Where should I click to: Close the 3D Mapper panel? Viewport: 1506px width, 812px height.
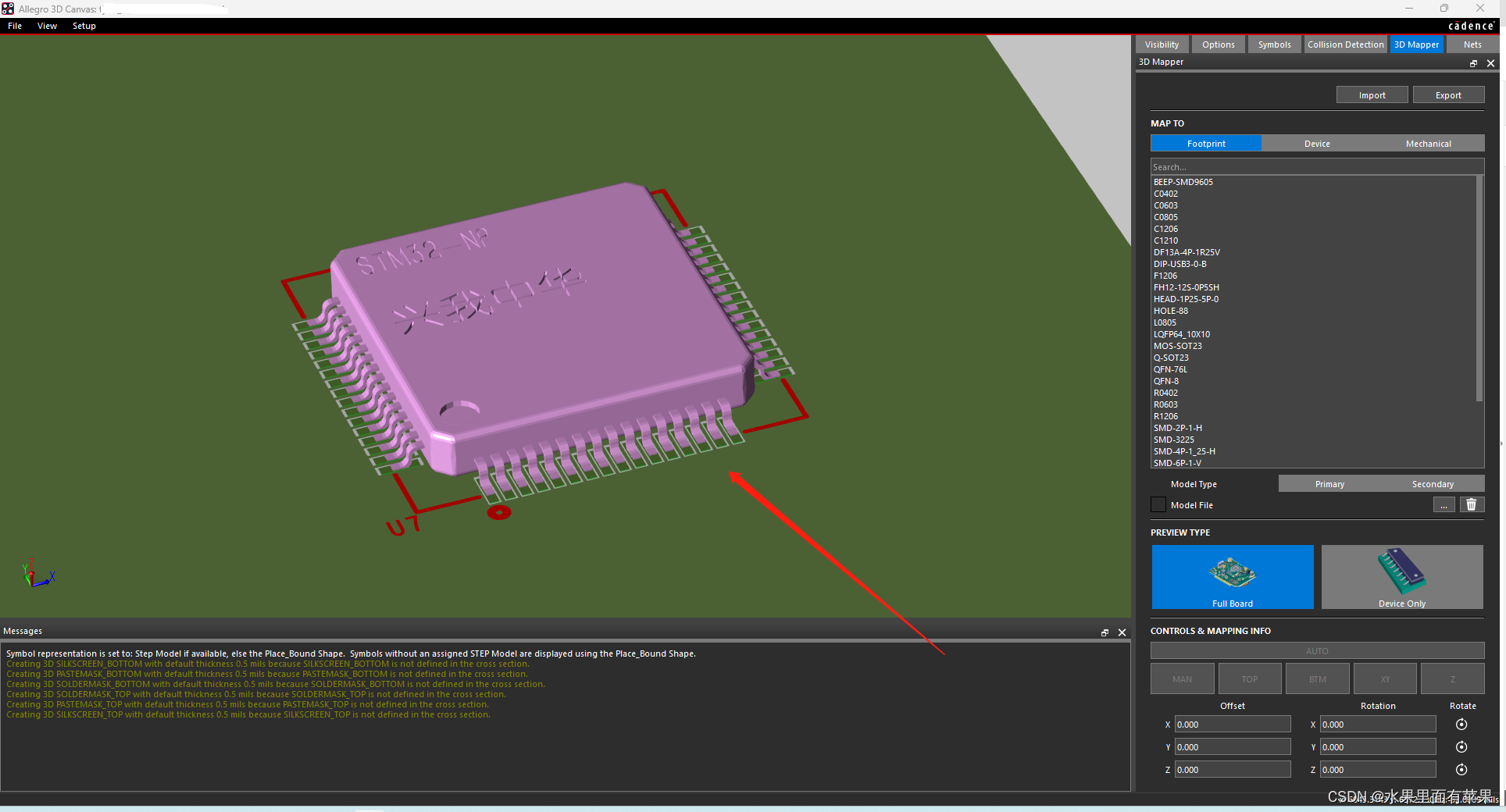pyautogui.click(x=1490, y=63)
